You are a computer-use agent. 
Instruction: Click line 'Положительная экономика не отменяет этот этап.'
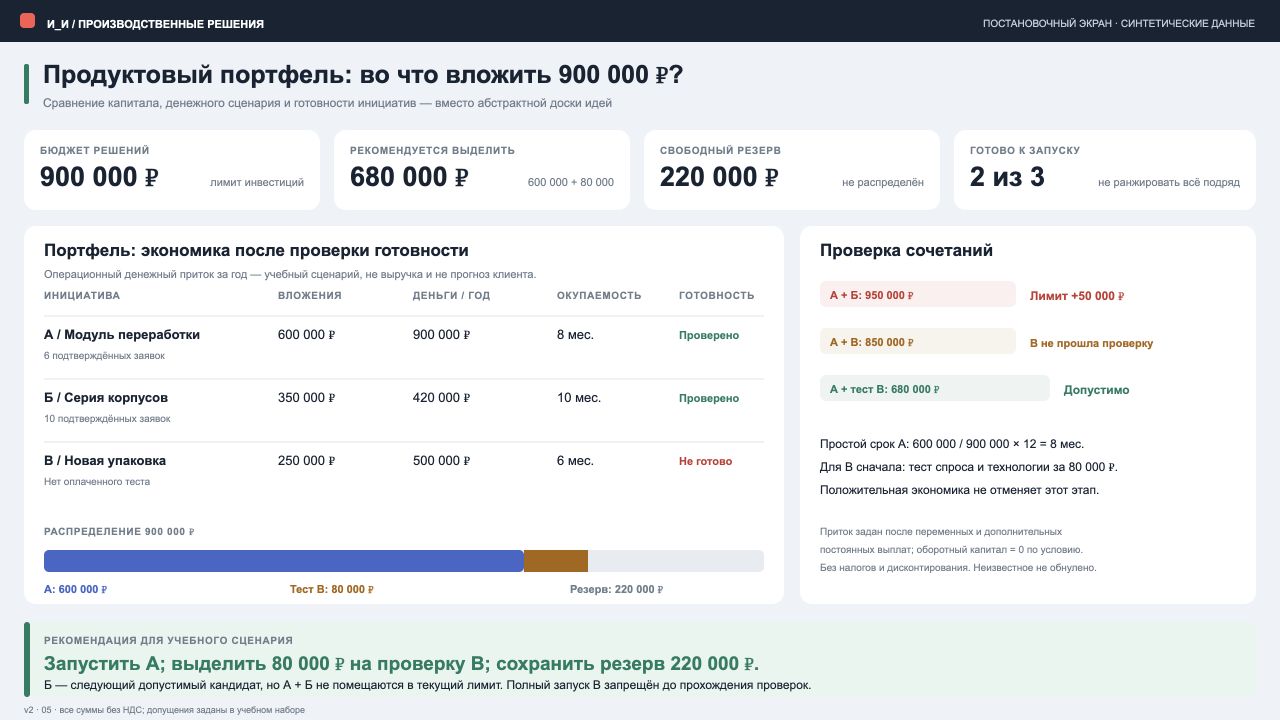[959, 490]
